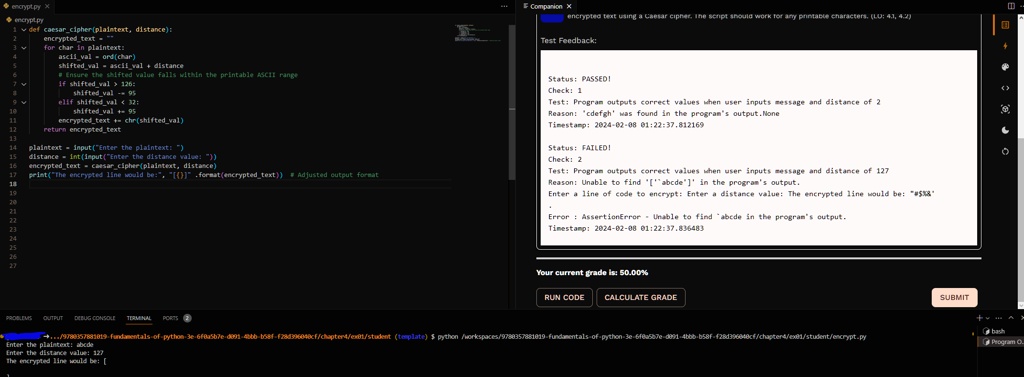
Task: Open the new terminal launch profile dropdown arrow
Action: (x=987, y=318)
